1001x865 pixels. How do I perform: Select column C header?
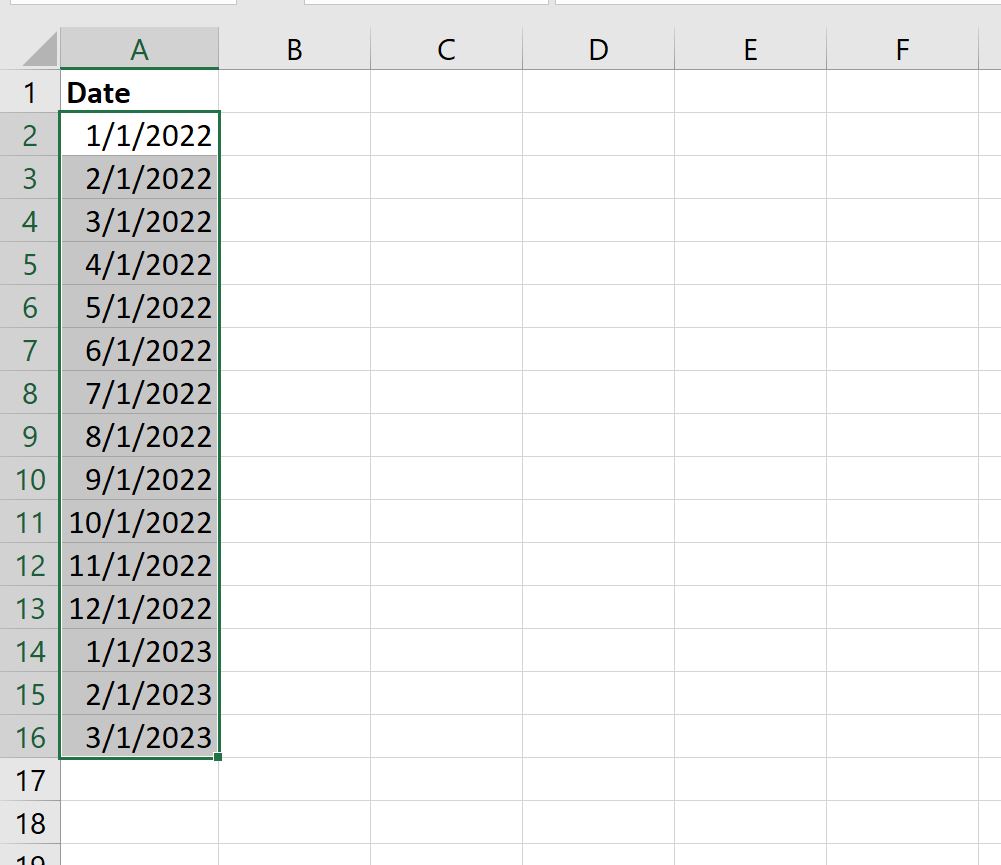pyautogui.click(x=446, y=47)
